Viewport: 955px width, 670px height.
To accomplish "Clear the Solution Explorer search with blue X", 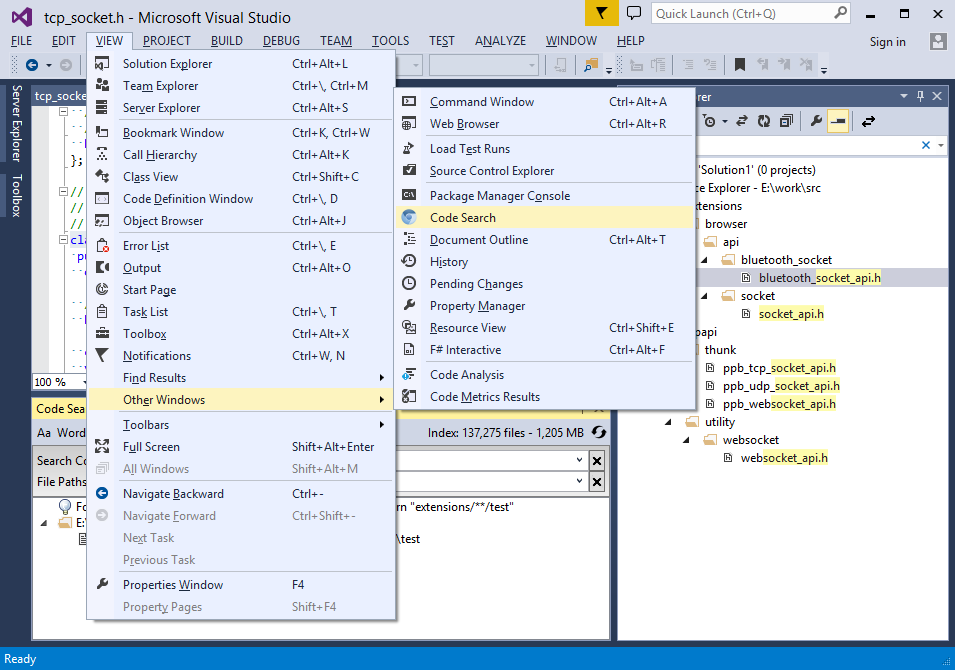I will pos(926,145).
